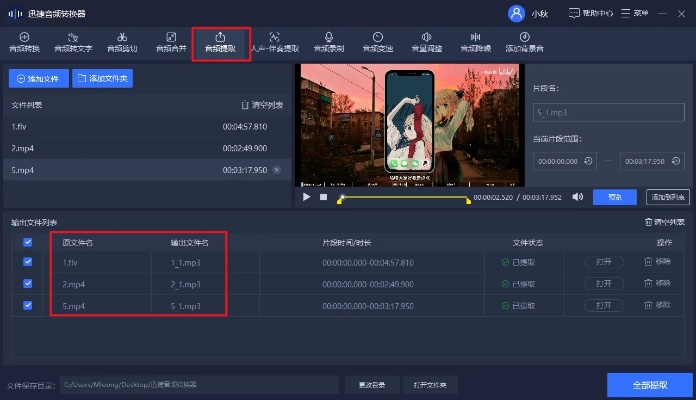
Task: Remove 5.mp4 from file list with x icon
Action: [x=277, y=170]
